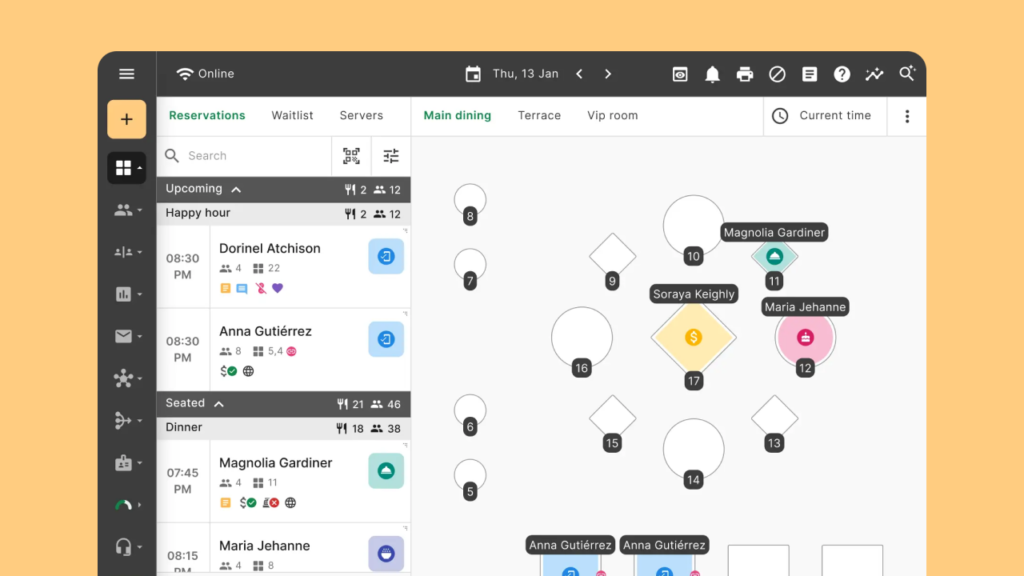The image size is (1024, 576).
Task: Open the analytics trend line icon
Action: point(874,74)
